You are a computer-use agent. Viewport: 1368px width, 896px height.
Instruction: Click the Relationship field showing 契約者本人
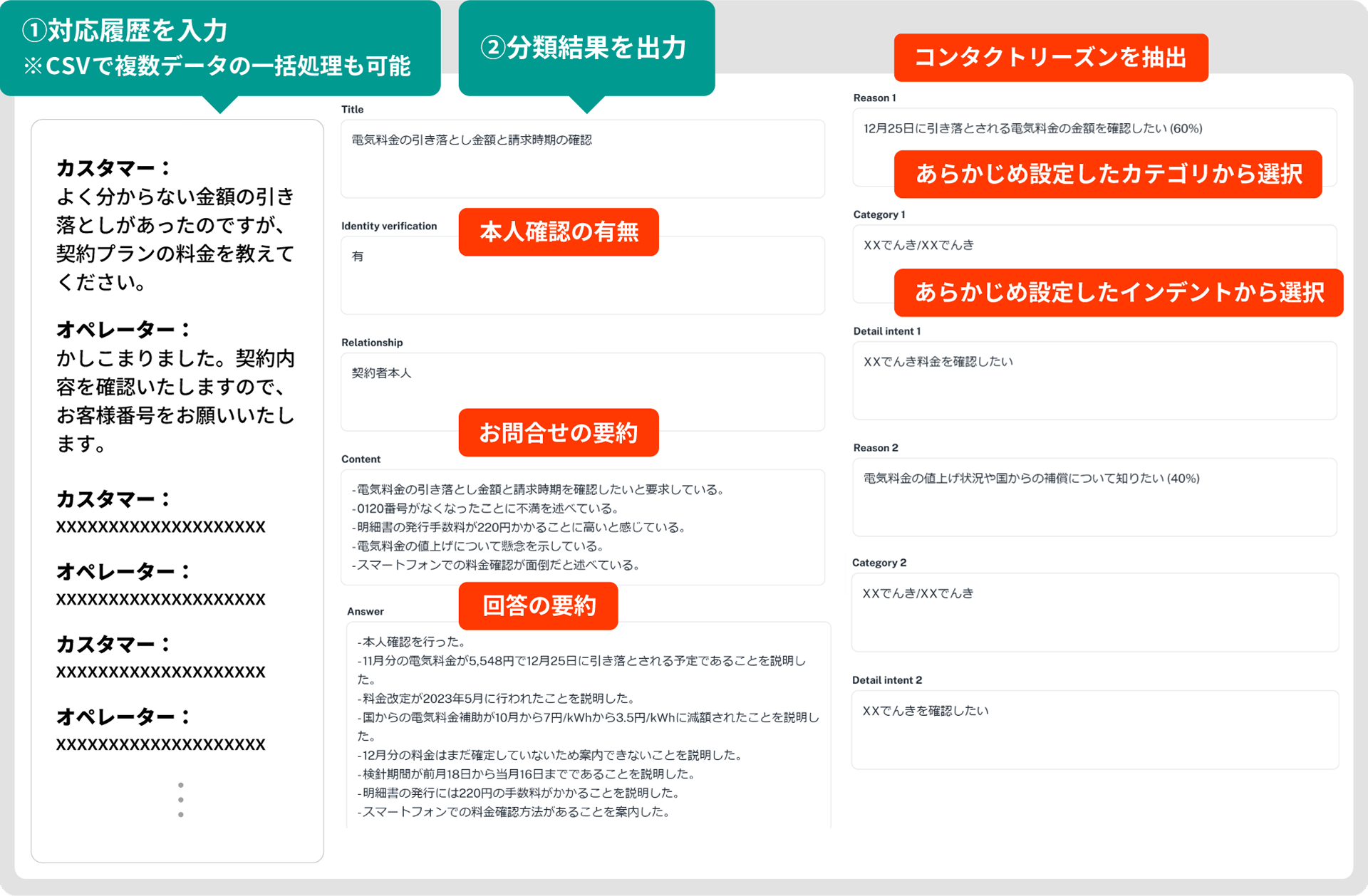coord(582,385)
